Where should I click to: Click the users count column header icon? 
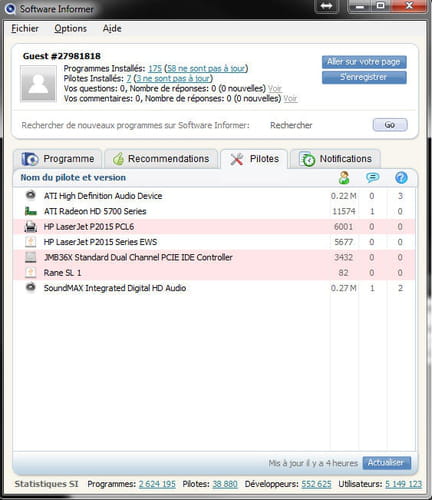pos(344,178)
